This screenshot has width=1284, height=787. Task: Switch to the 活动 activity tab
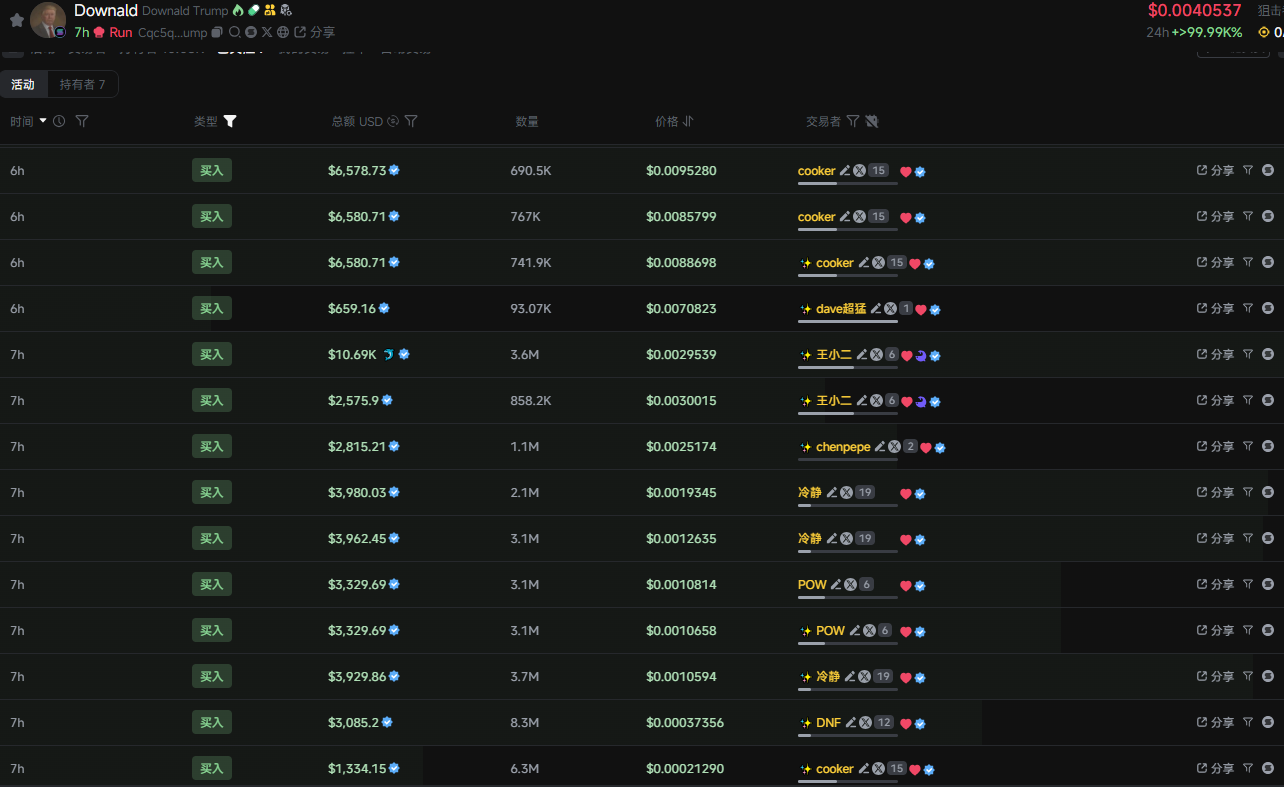coord(23,85)
